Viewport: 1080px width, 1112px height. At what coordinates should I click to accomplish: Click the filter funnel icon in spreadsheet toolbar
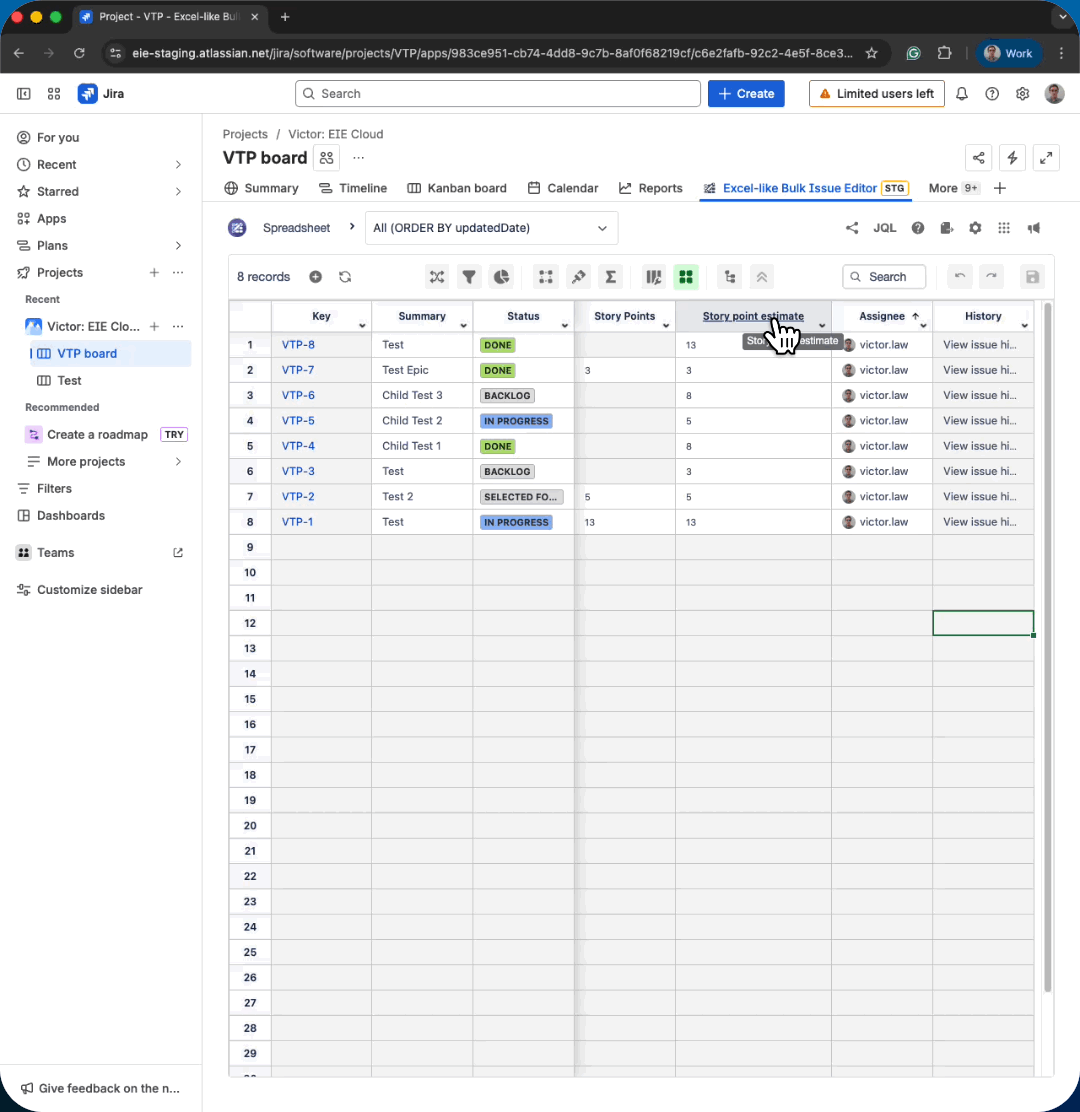click(468, 277)
